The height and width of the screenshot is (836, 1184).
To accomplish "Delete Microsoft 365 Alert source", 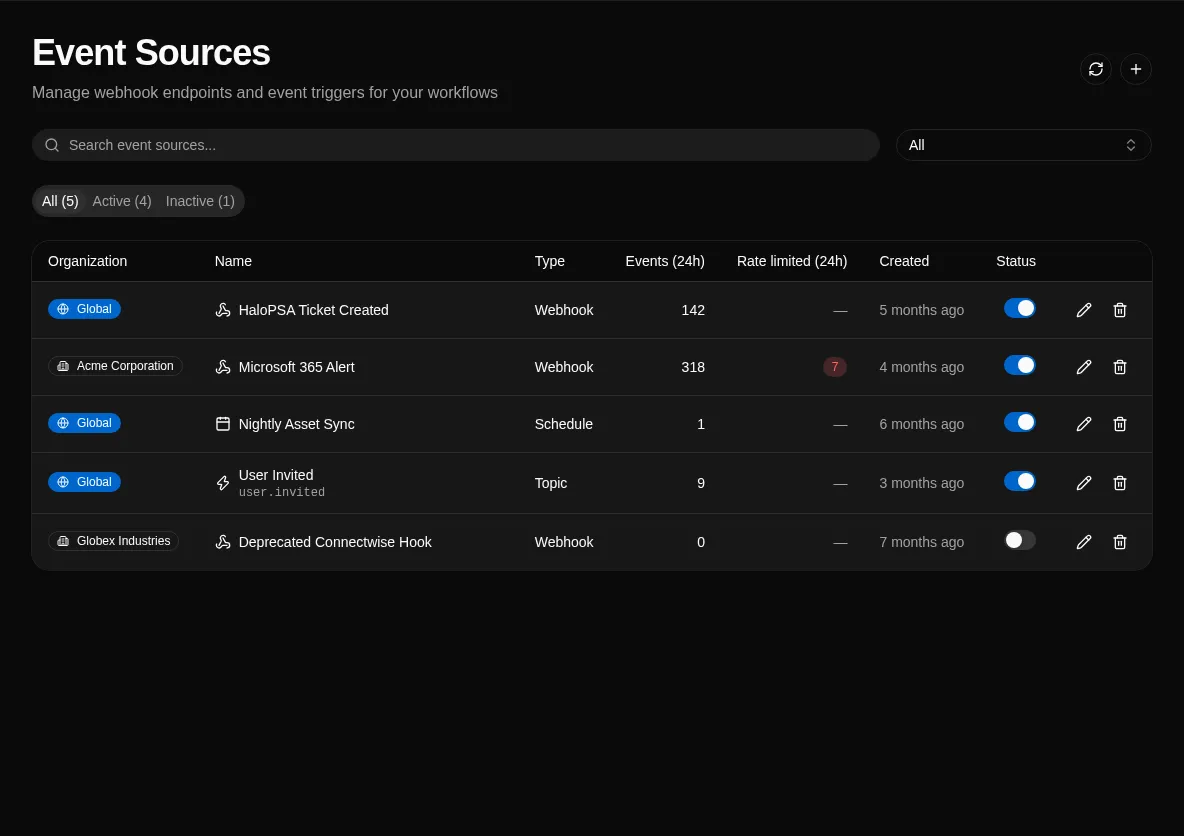I will 1120,367.
